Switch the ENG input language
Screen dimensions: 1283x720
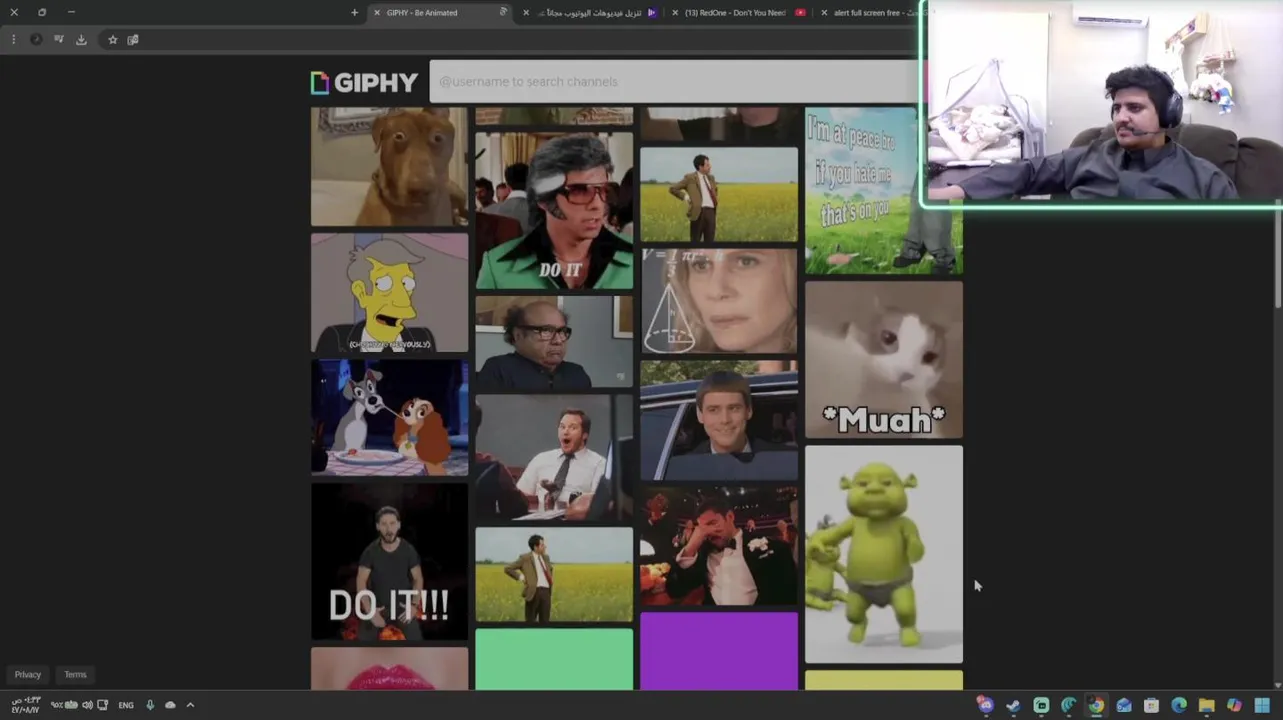pos(126,705)
